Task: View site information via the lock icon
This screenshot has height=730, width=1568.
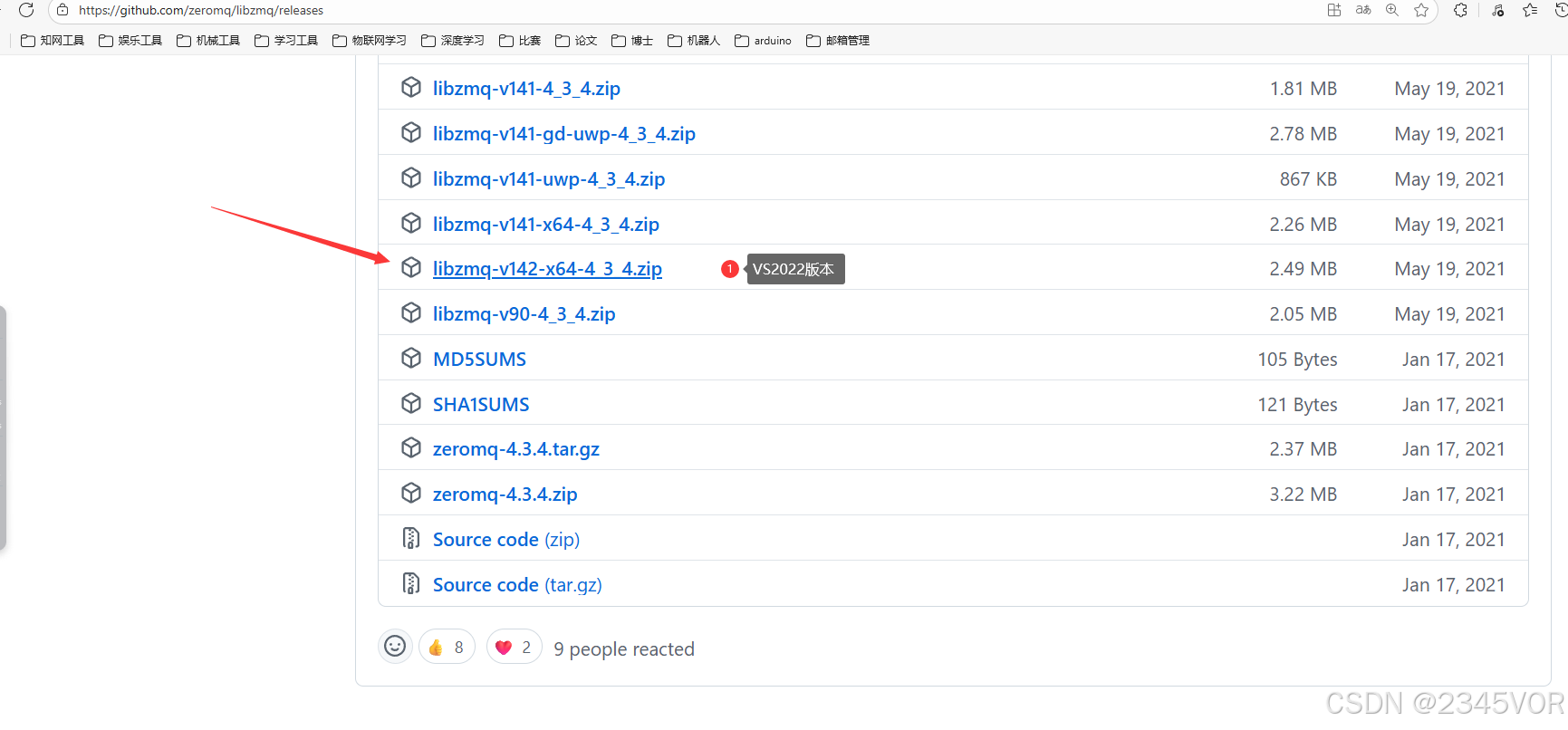Action: click(63, 10)
